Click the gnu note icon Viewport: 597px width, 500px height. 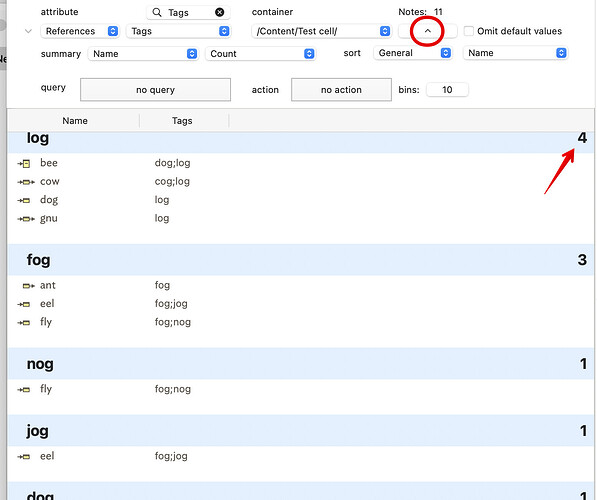coord(26,219)
